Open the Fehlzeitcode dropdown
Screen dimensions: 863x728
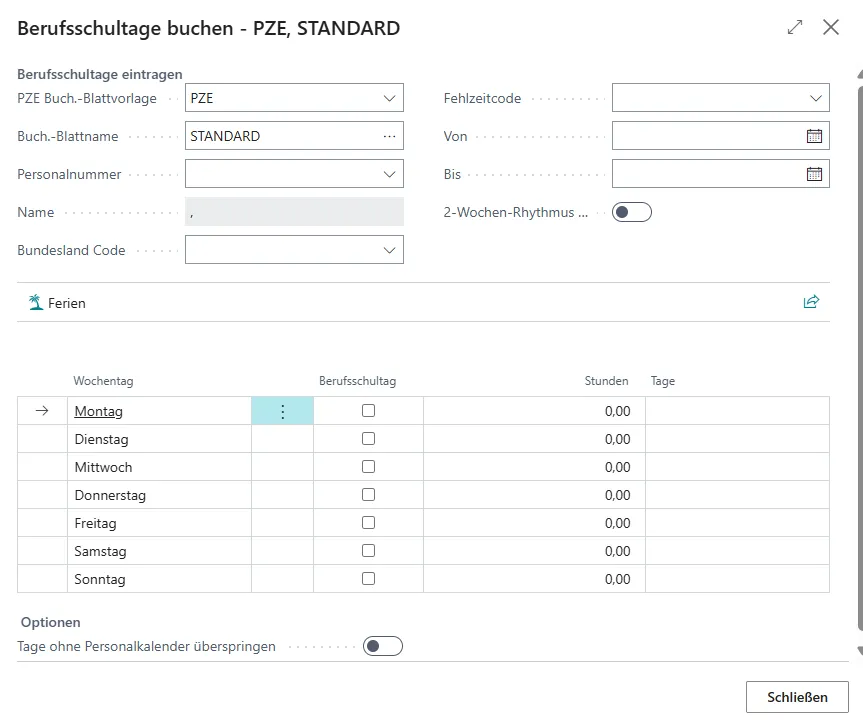click(x=816, y=97)
